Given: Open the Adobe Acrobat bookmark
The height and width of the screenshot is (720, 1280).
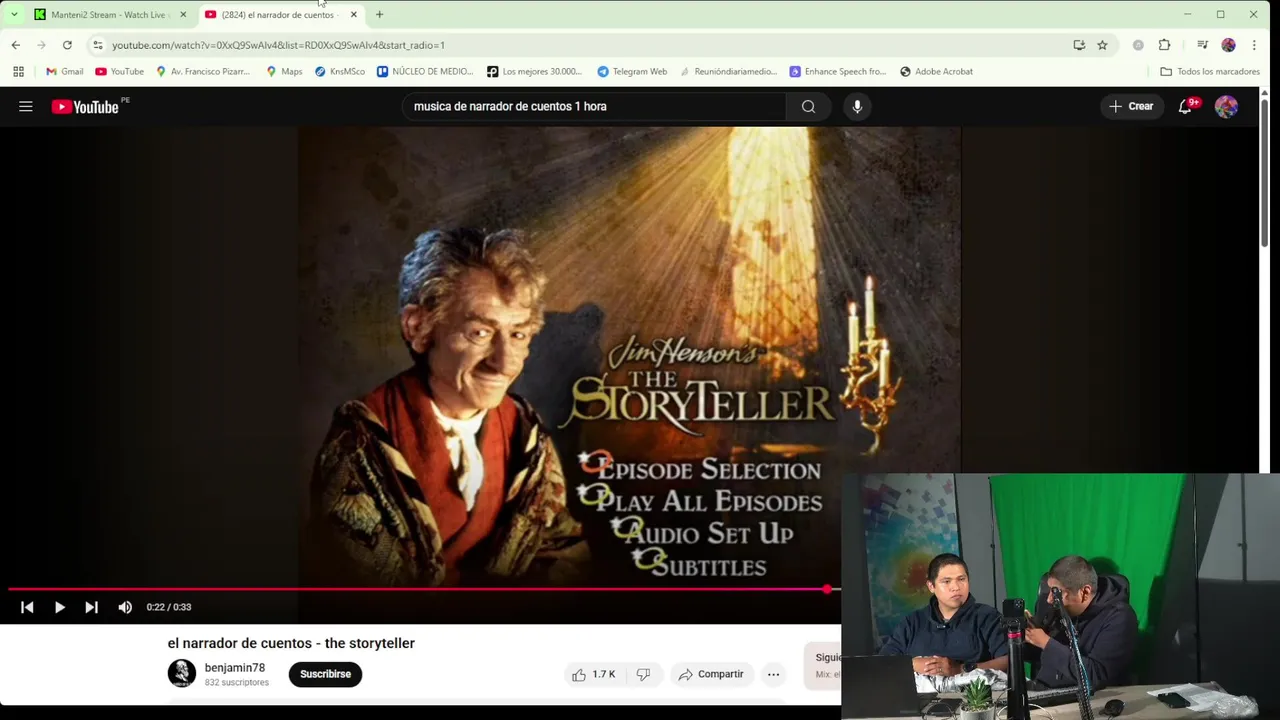Looking at the screenshot, I should coord(936,72).
